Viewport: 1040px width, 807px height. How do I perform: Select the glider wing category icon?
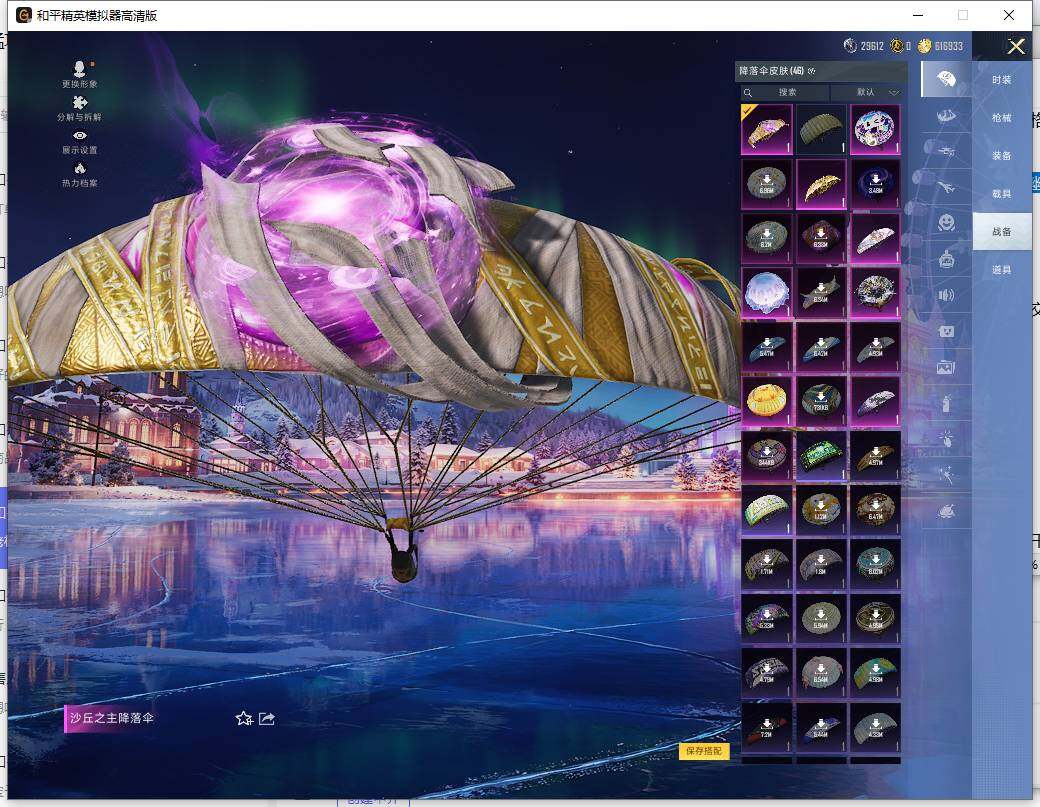946,115
